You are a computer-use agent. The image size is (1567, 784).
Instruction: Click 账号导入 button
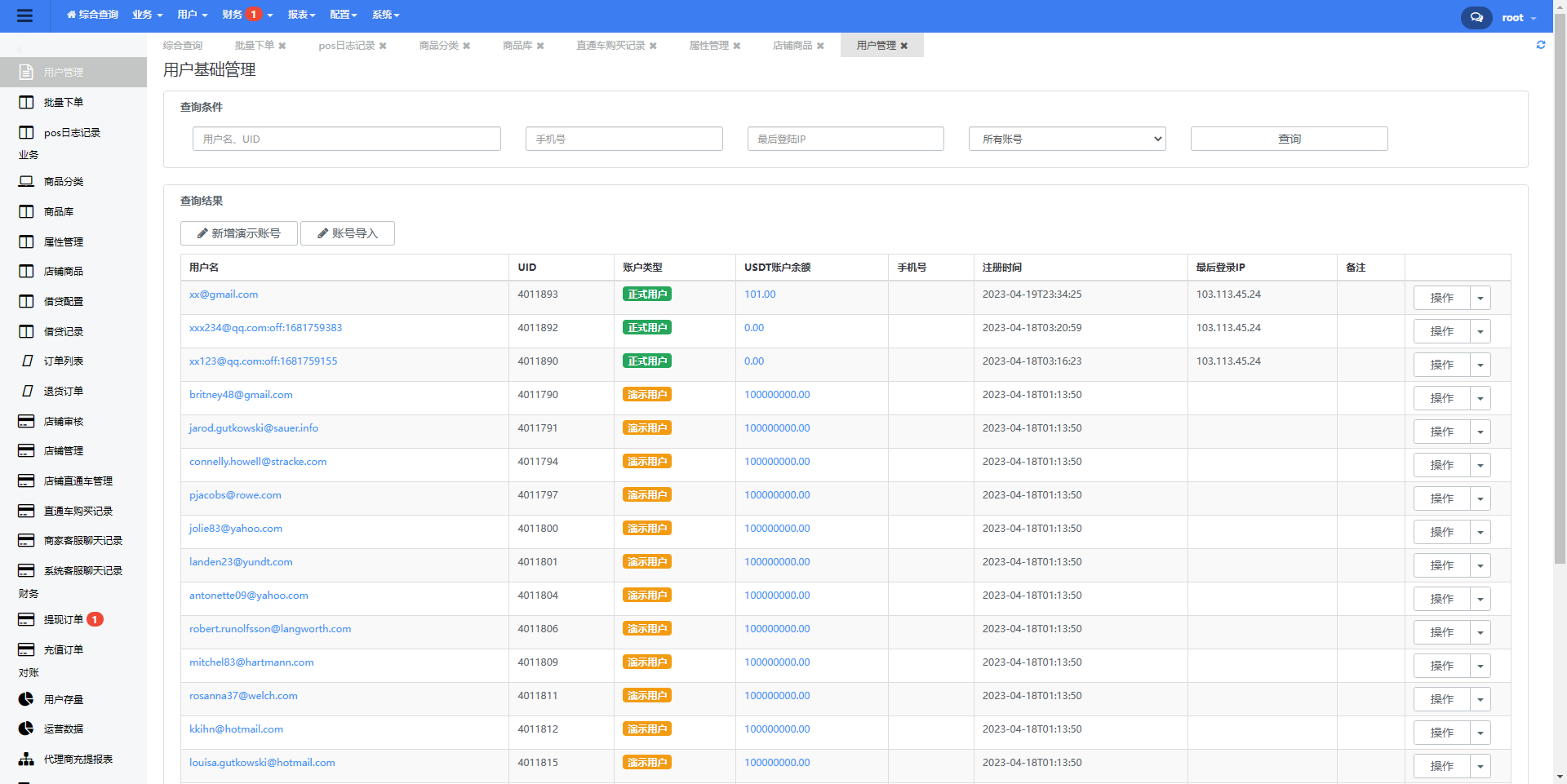click(348, 233)
